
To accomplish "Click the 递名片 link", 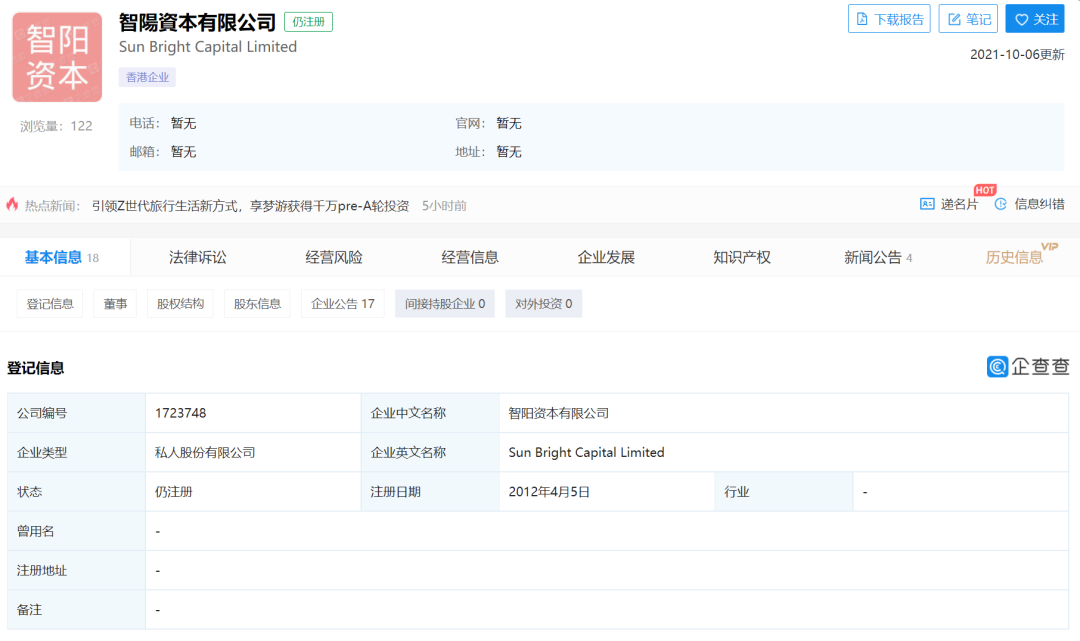I will tap(949, 204).
